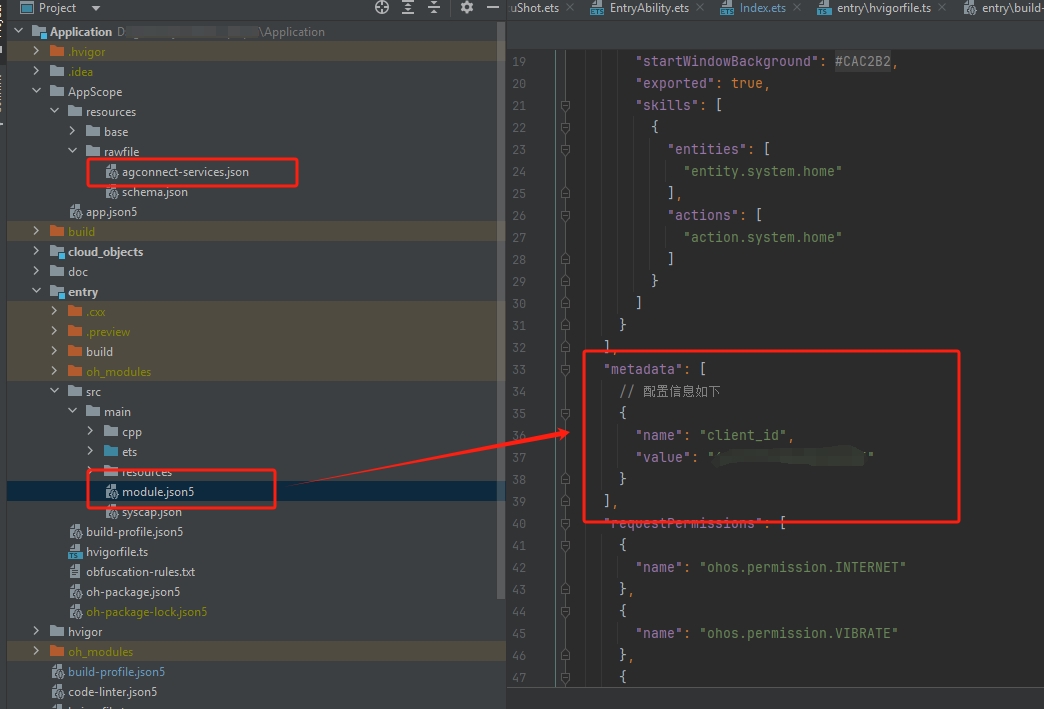Image resolution: width=1044 pixels, height=709 pixels.
Task: Fold the requestPermissions block at line 40
Action: (x=565, y=523)
